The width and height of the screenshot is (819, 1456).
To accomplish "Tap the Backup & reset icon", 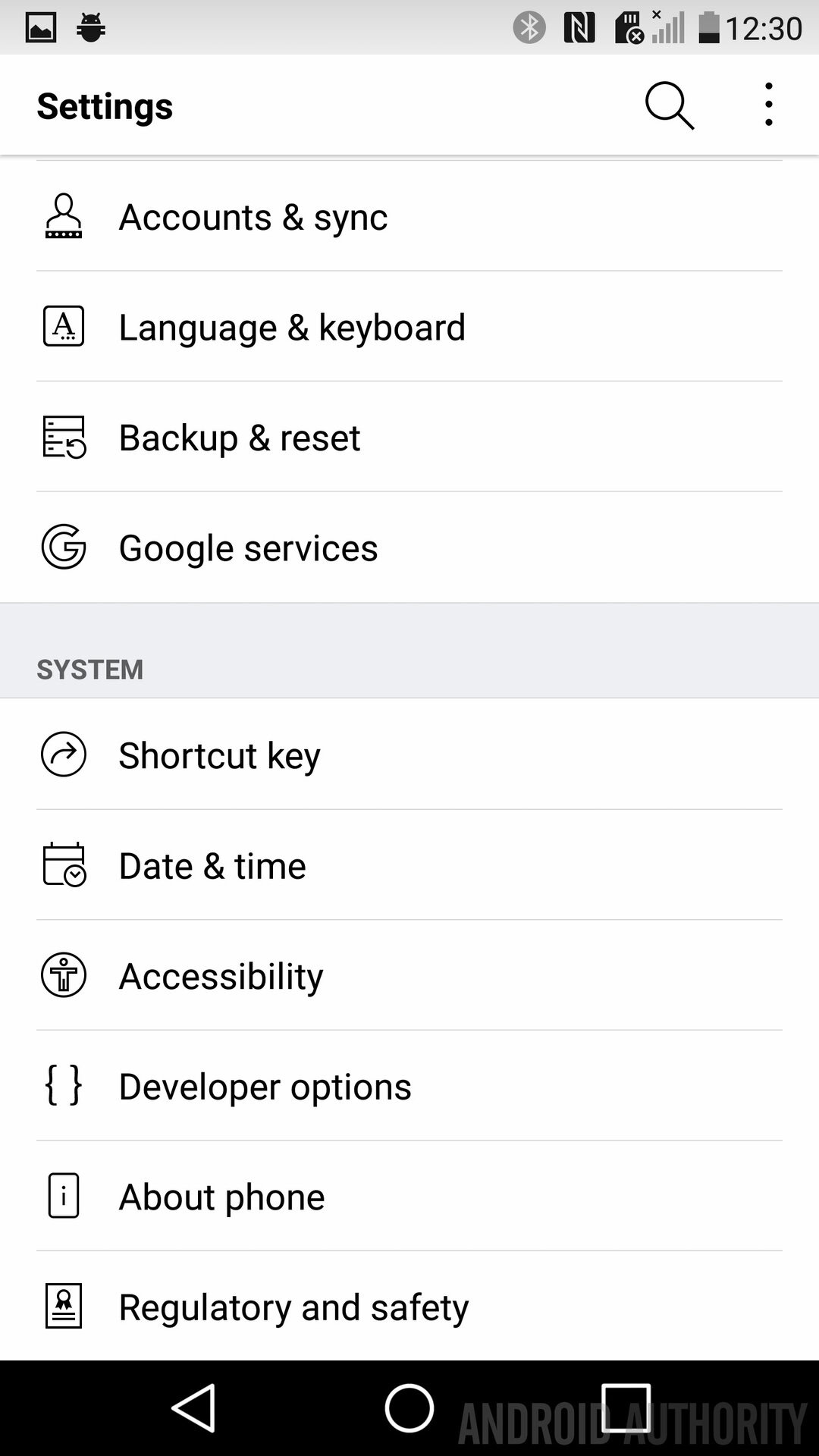I will (x=64, y=438).
